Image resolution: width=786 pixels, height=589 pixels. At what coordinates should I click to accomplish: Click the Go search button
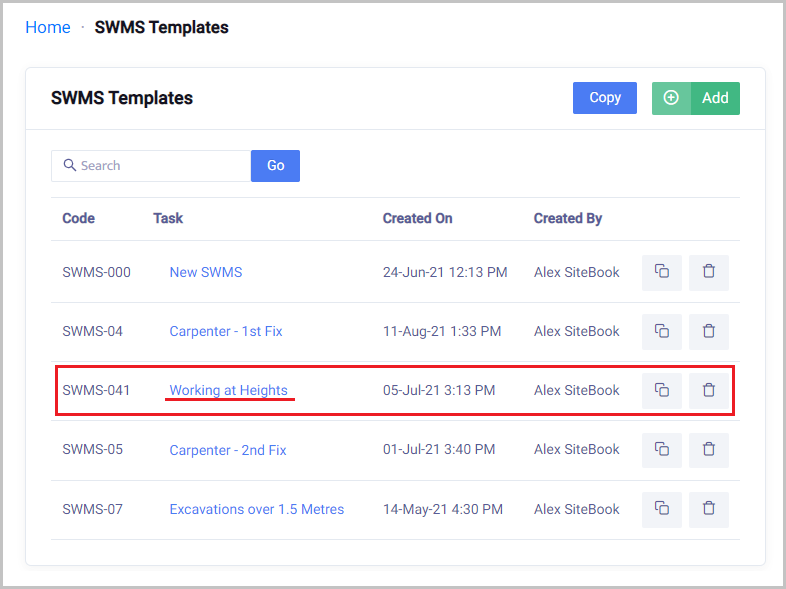tap(275, 166)
